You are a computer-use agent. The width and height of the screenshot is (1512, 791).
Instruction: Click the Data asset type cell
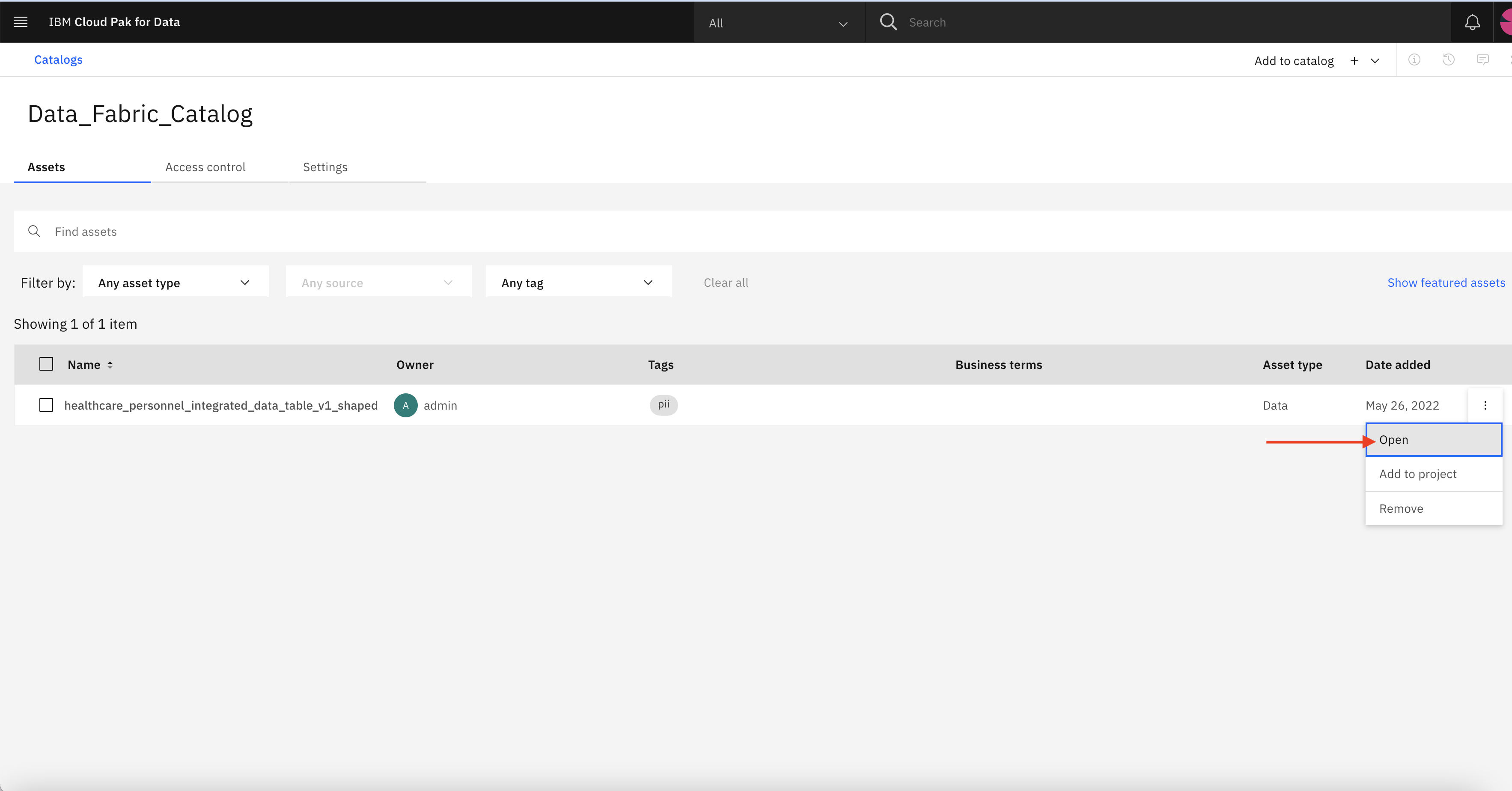pyautogui.click(x=1275, y=405)
